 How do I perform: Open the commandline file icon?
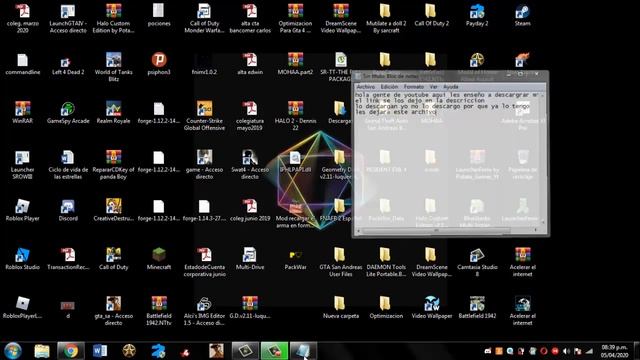pos(22,64)
